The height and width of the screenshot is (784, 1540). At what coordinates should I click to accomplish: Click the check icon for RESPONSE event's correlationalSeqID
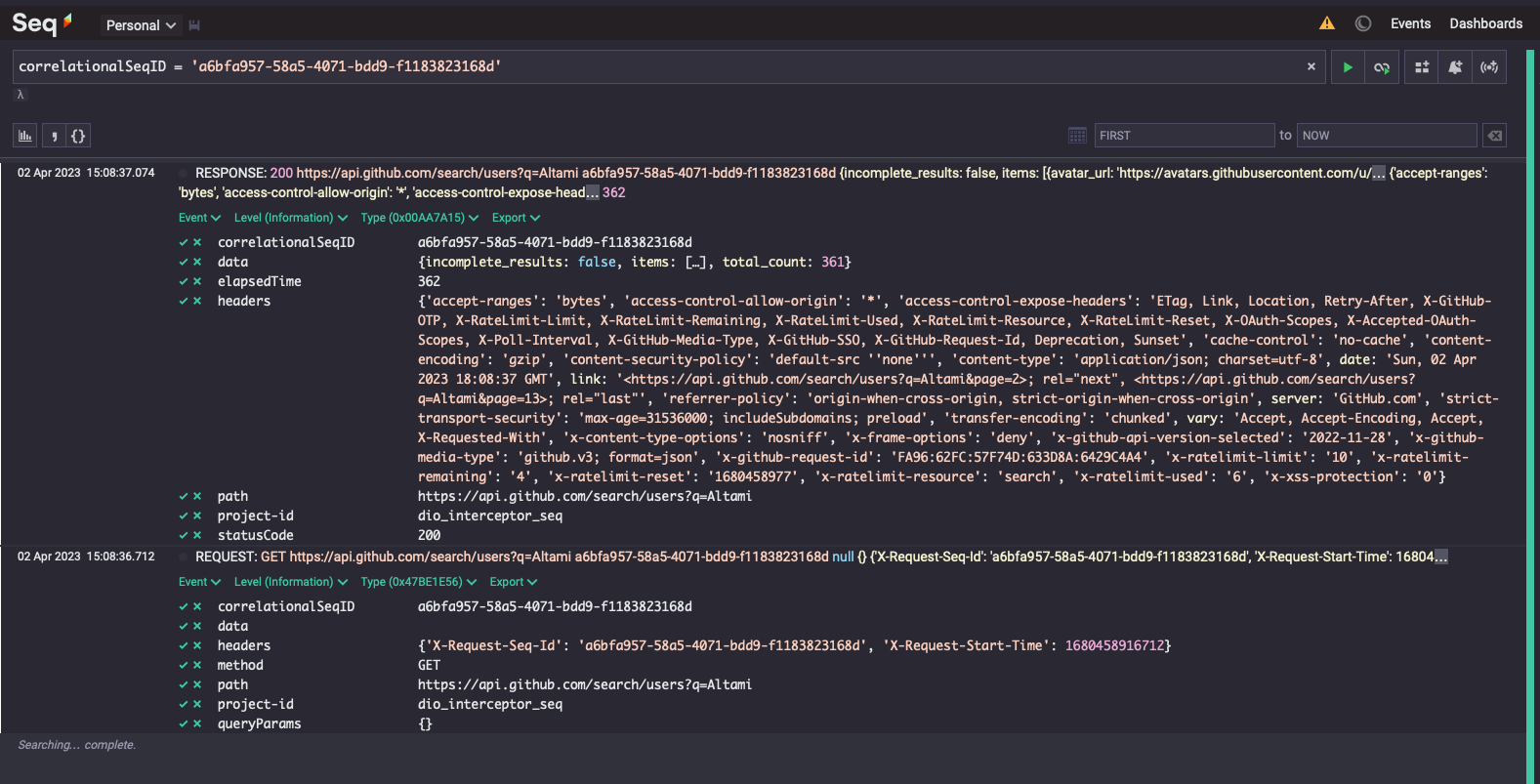click(184, 242)
